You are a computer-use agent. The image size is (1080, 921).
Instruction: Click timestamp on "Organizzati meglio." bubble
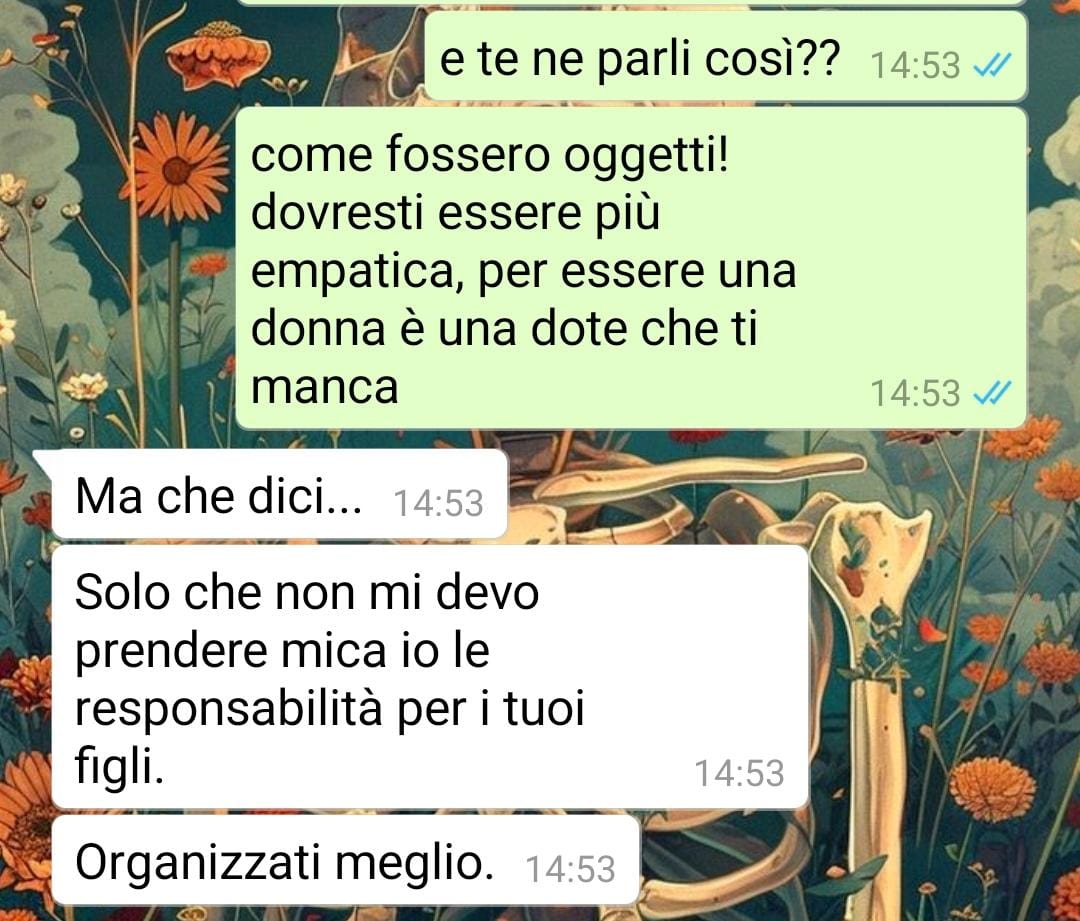570,869
